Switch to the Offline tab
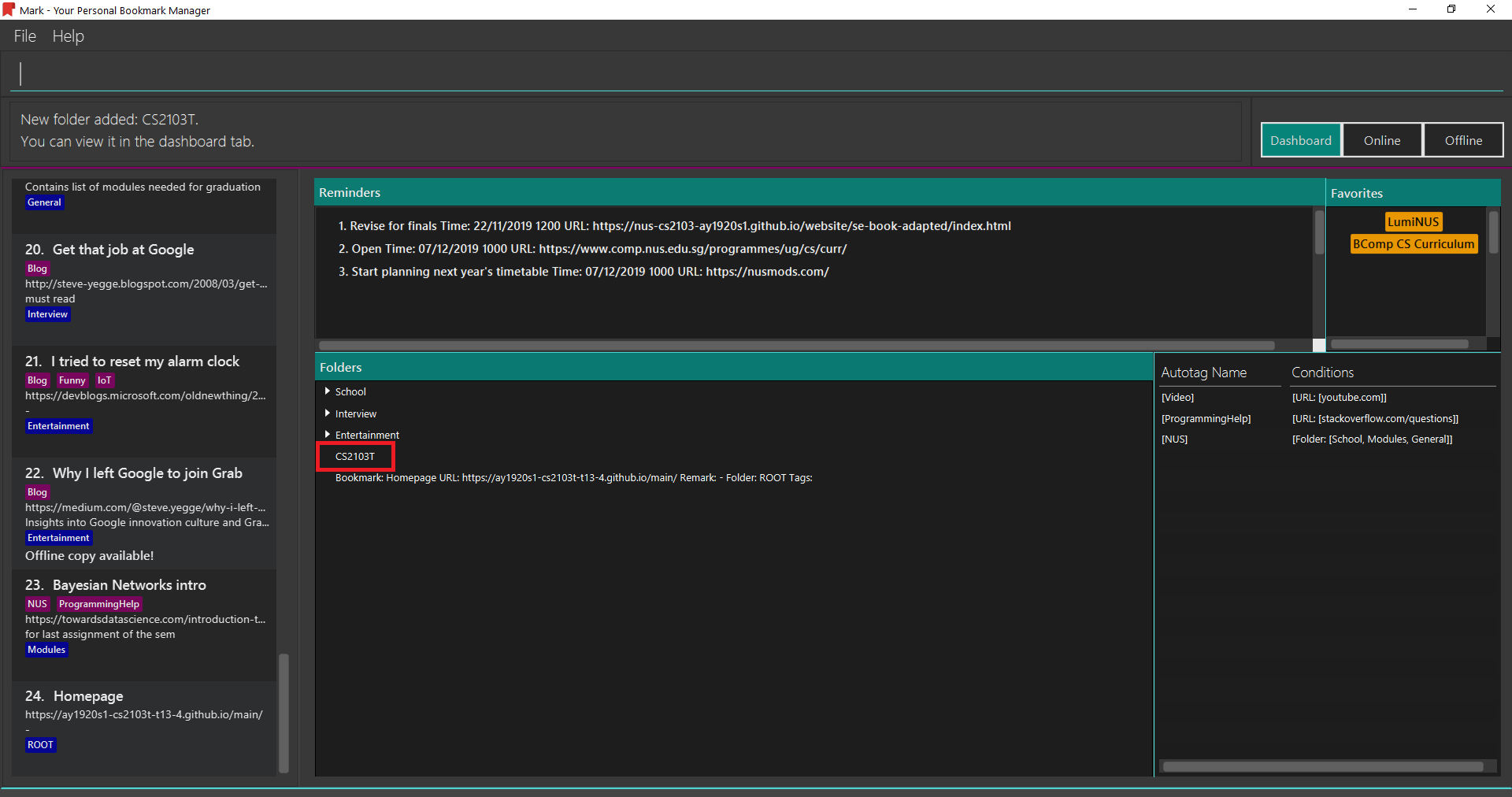1512x797 pixels. 1463,140
